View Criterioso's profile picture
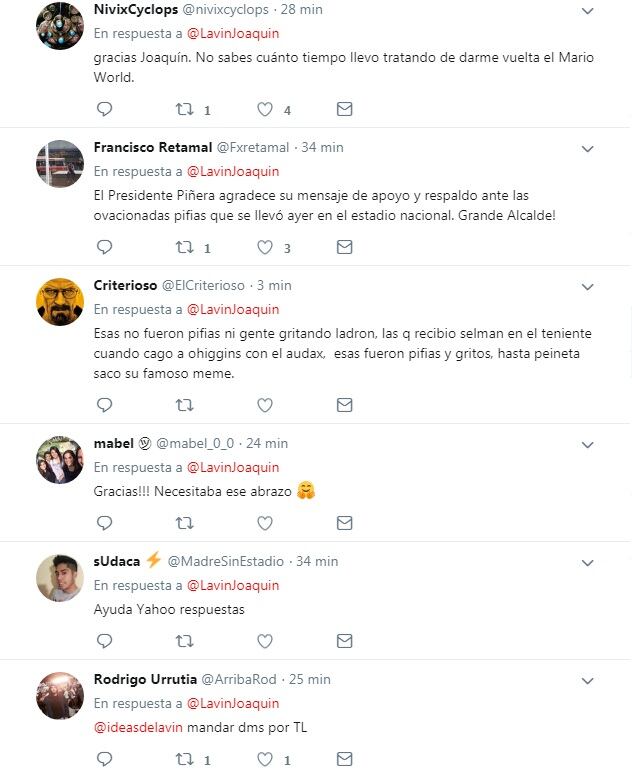Image resolution: width=632 pixels, height=774 pixels. coord(60,302)
